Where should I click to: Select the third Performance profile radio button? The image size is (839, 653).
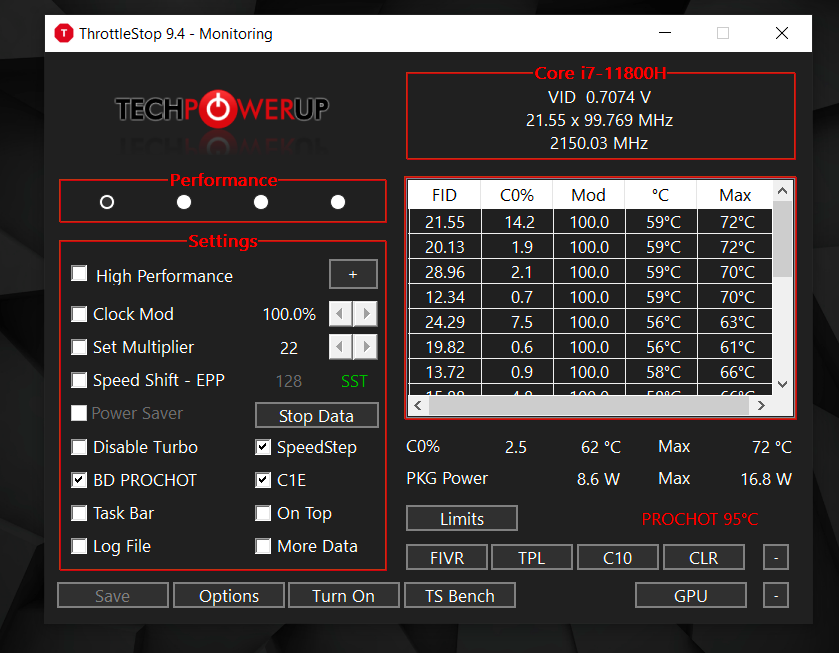tap(261, 202)
